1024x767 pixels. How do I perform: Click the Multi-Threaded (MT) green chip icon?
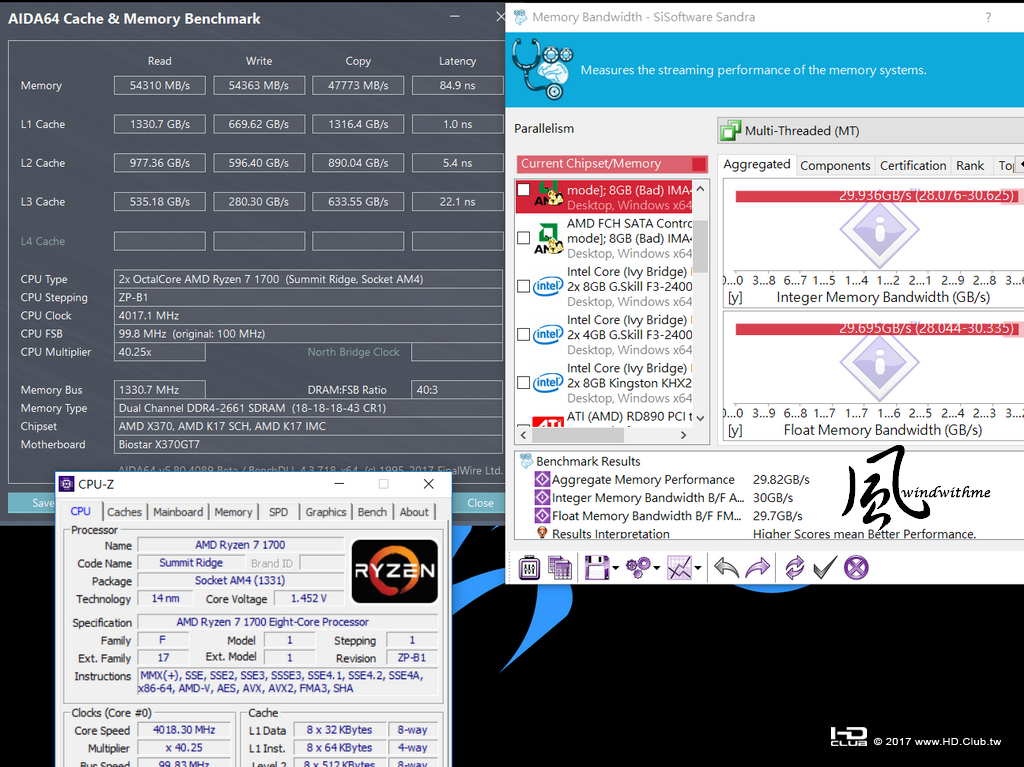tap(730, 131)
